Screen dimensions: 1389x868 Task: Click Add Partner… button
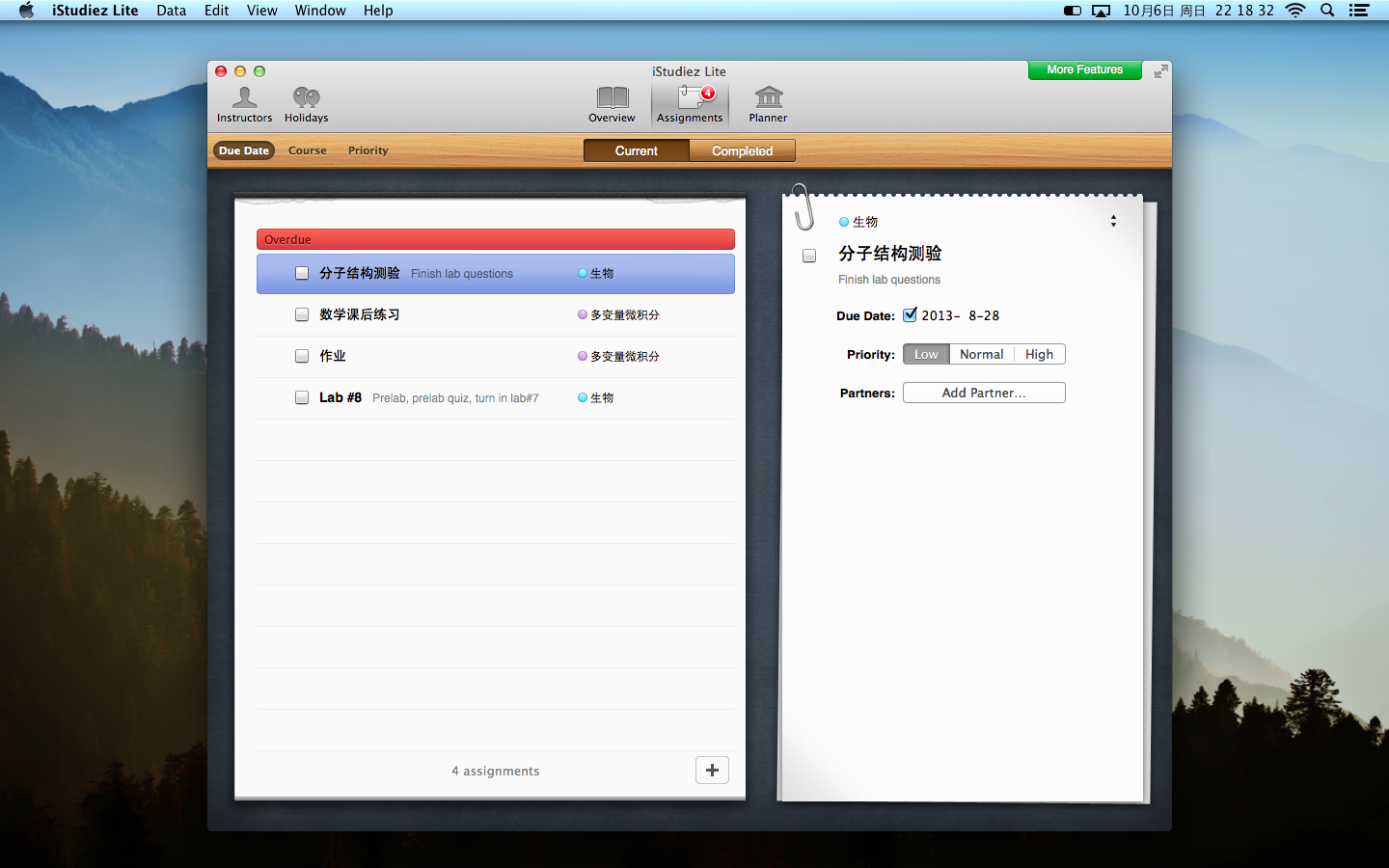tap(984, 393)
